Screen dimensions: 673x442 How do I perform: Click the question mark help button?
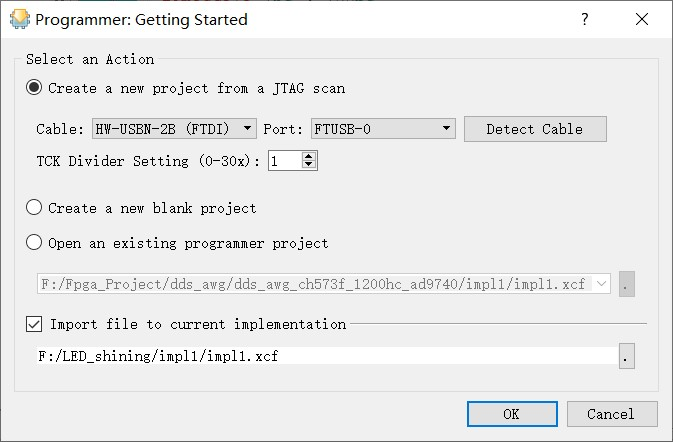pos(585,19)
